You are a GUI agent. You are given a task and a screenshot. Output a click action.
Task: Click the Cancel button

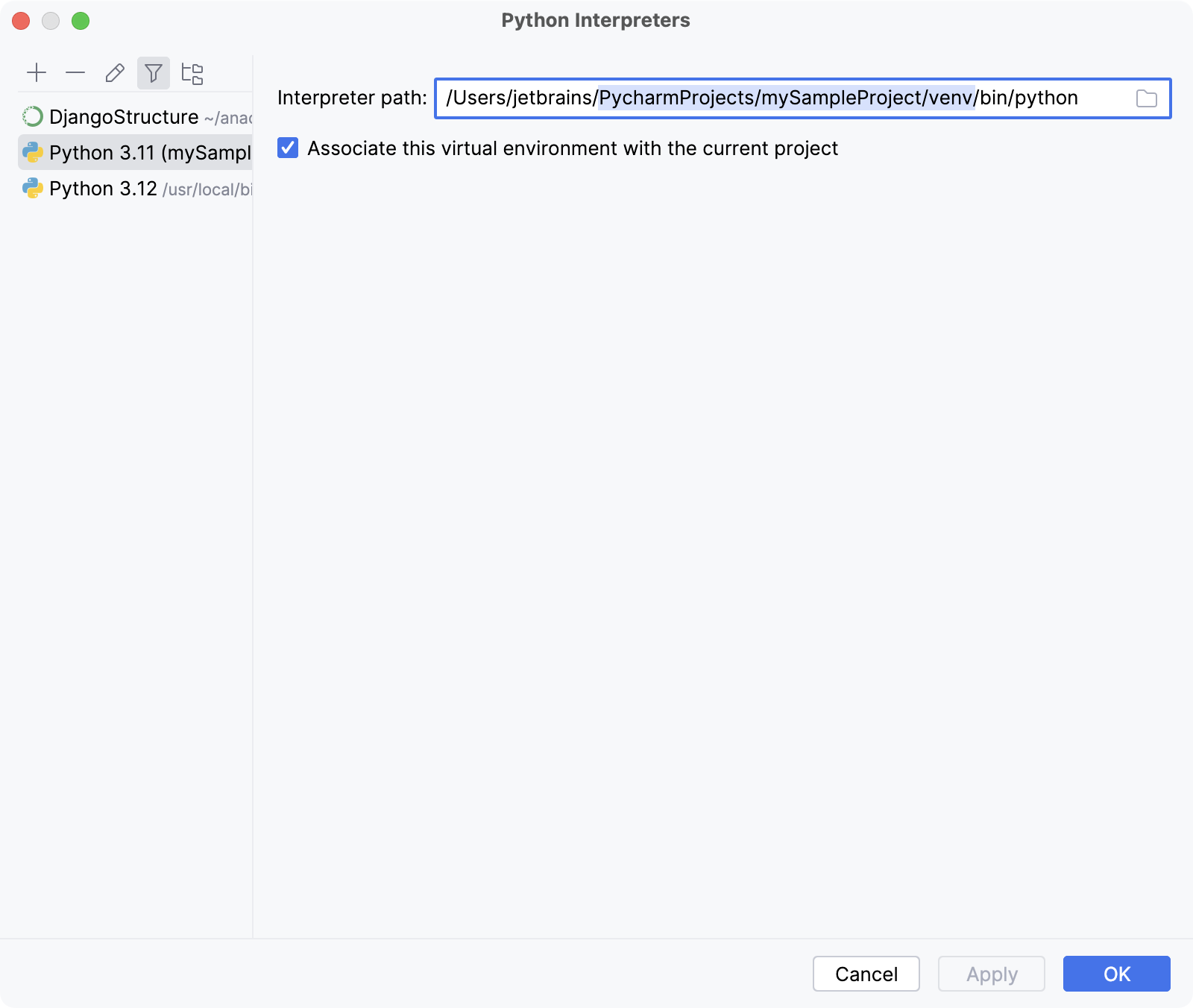click(865, 974)
